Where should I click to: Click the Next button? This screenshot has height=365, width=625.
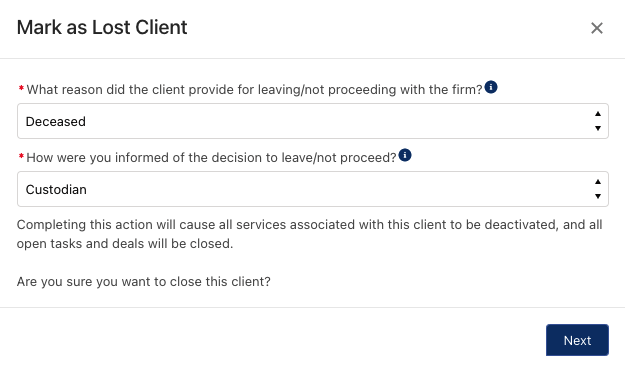577,340
